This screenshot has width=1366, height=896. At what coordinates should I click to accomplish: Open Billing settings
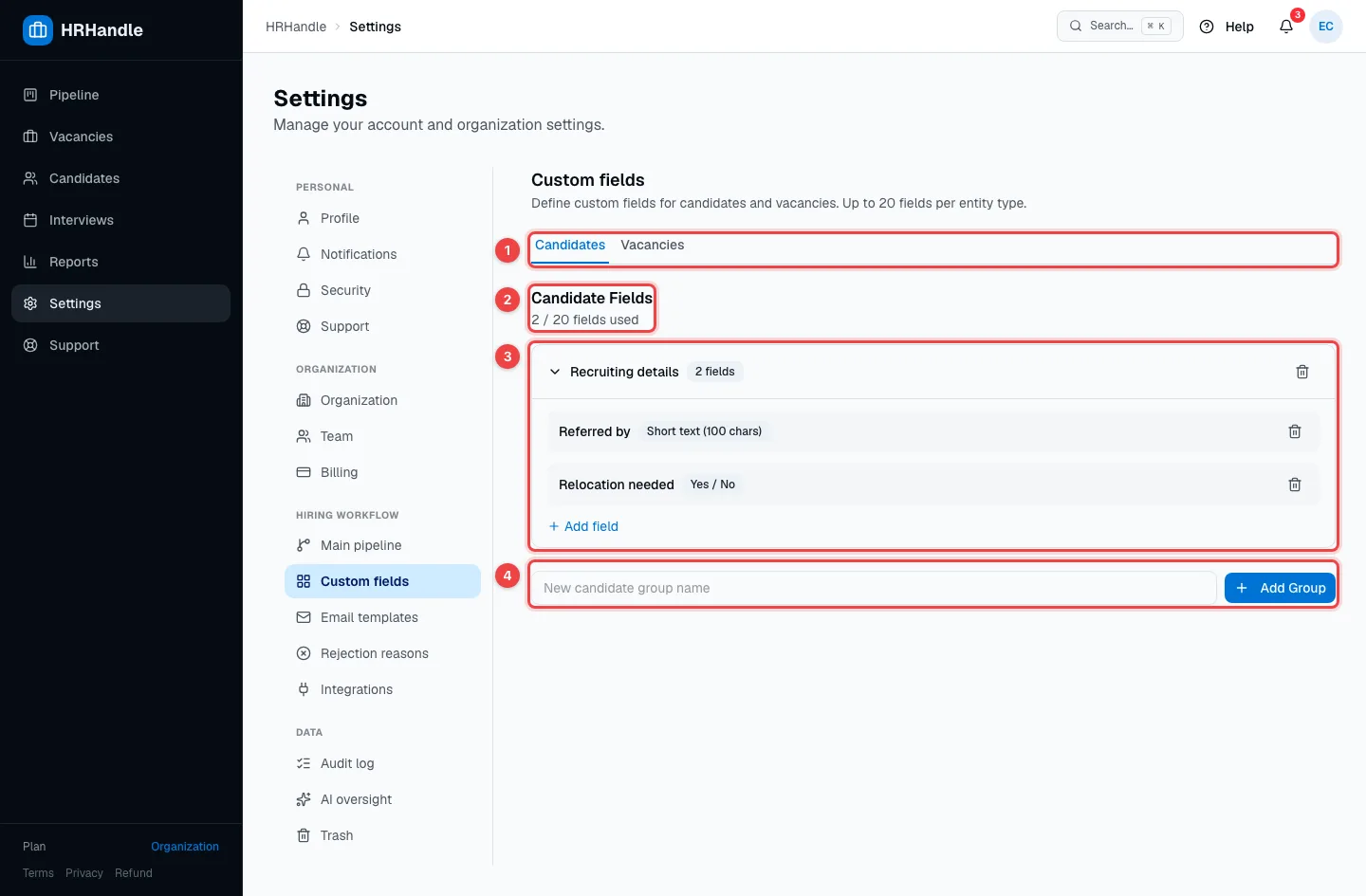coord(382,472)
